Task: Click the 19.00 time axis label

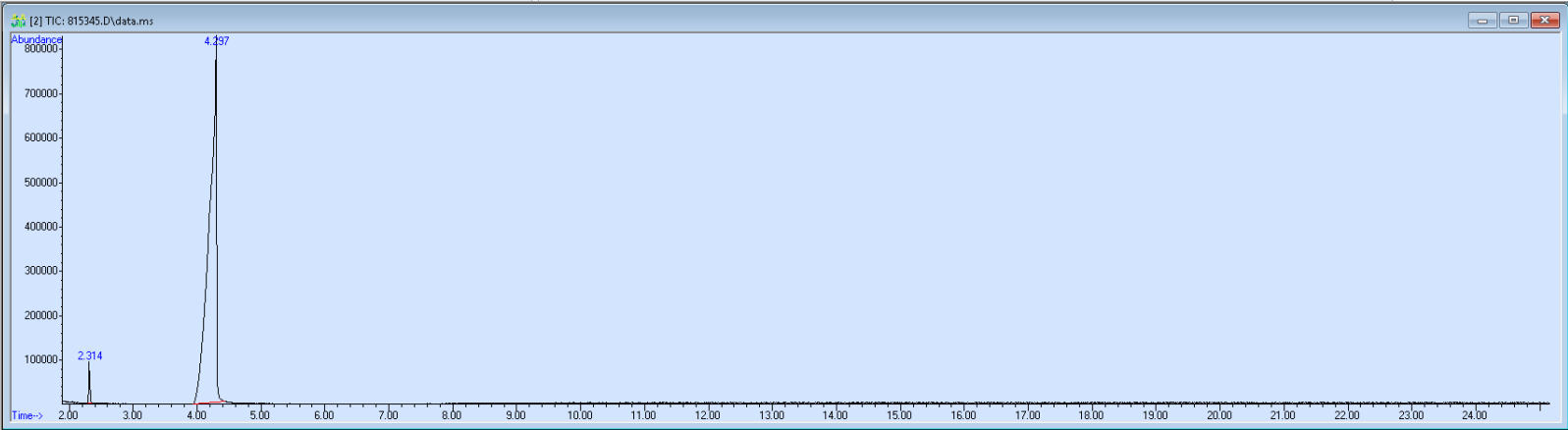Action: [x=1156, y=415]
